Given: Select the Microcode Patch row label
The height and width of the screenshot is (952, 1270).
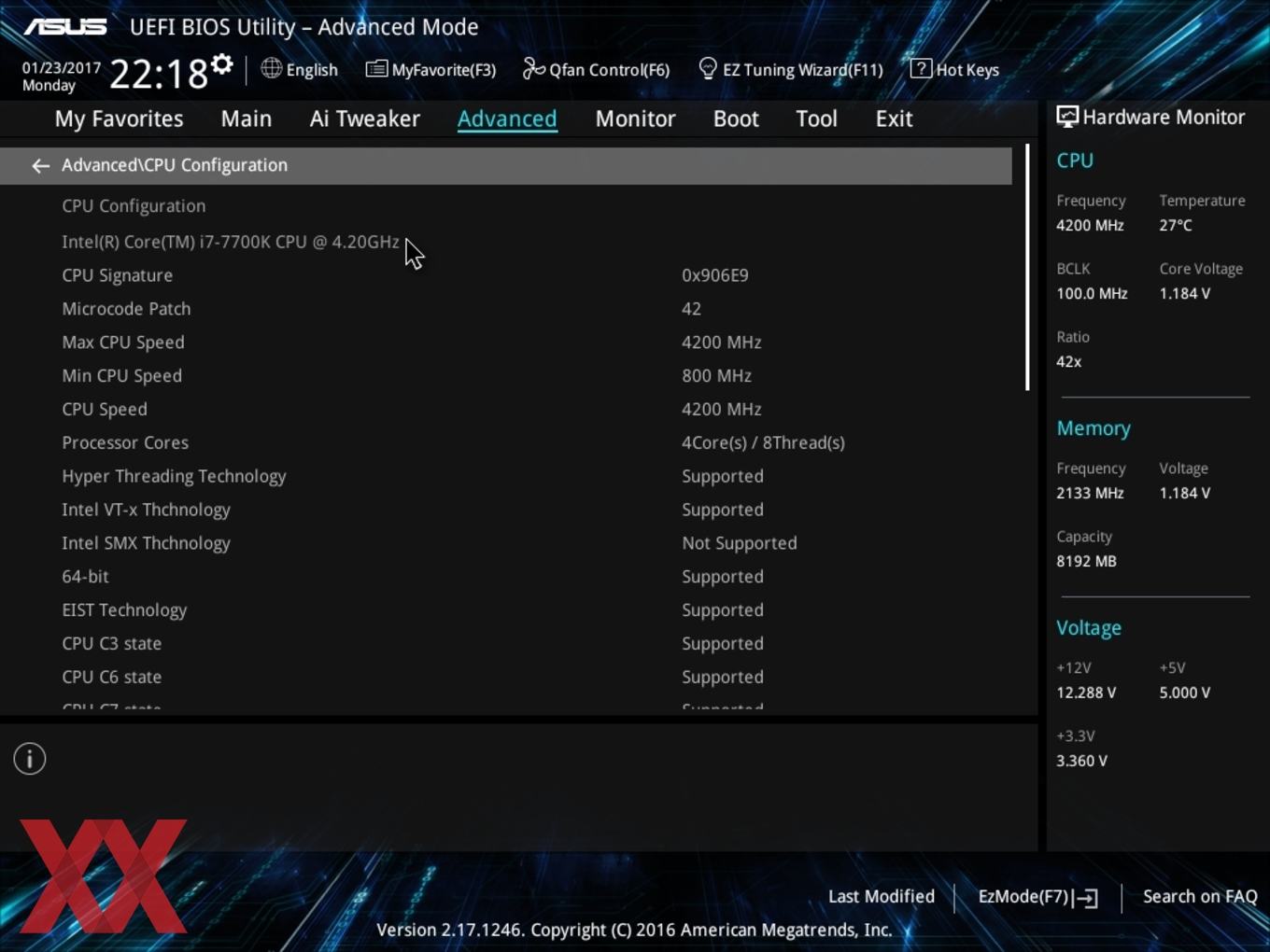Looking at the screenshot, I should (x=126, y=309).
